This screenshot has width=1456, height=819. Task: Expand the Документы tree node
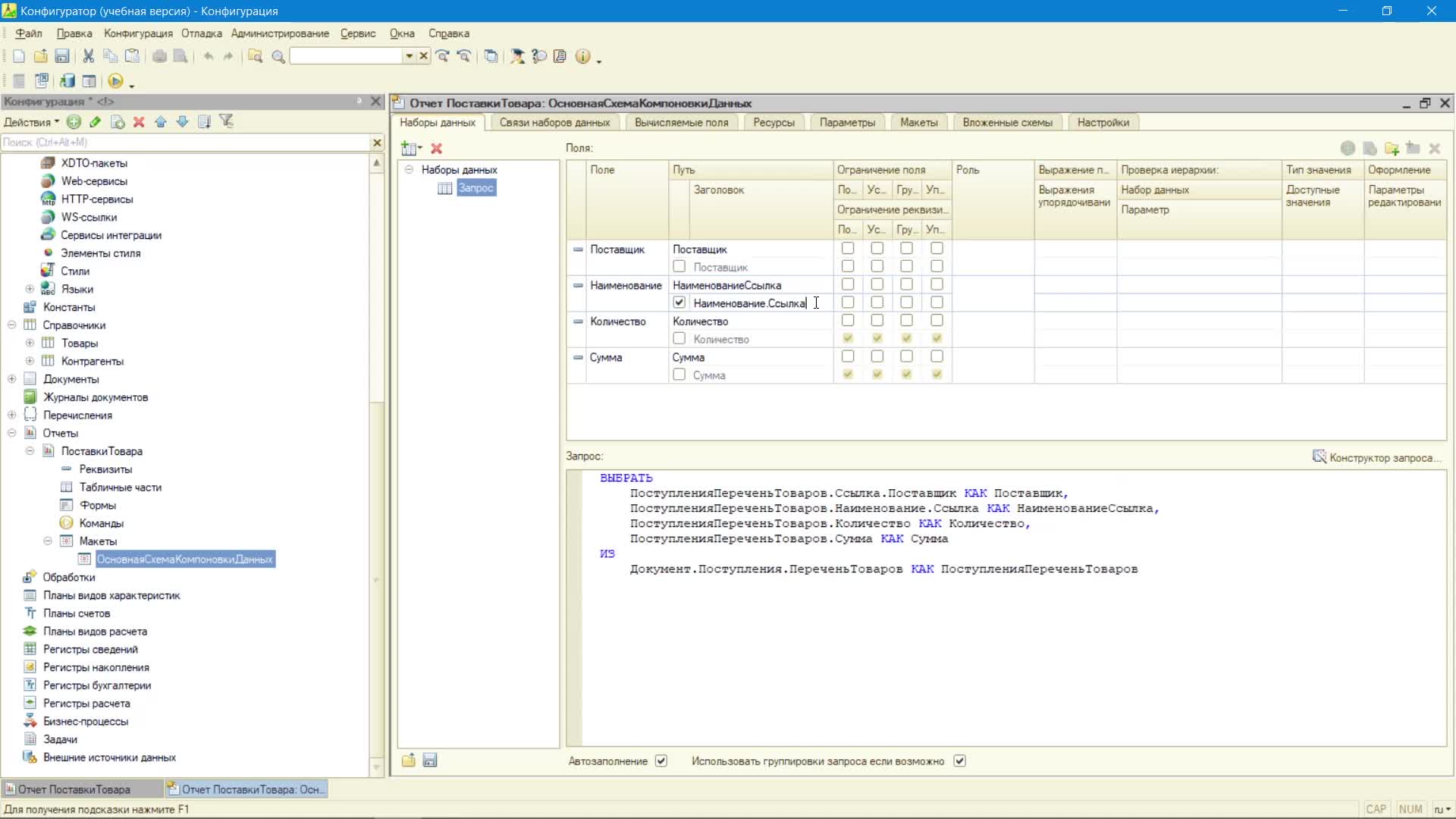tap(12, 378)
